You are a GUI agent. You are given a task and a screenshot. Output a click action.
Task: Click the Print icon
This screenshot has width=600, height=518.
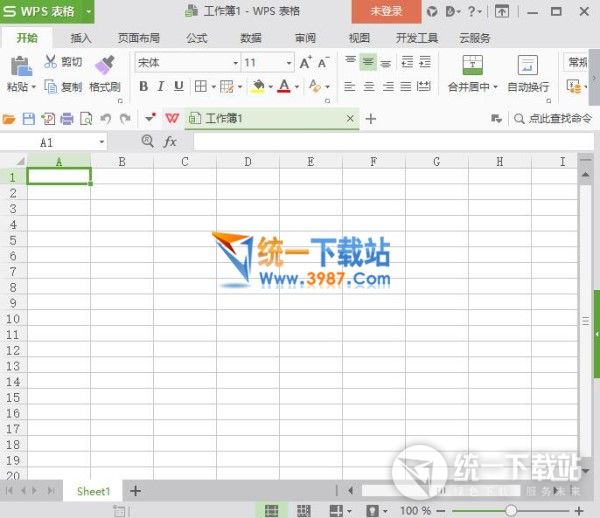click(67, 119)
